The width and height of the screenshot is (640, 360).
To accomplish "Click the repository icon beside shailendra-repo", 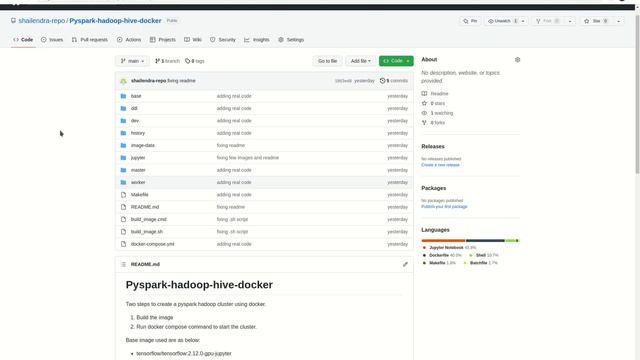I will tap(13, 20).
